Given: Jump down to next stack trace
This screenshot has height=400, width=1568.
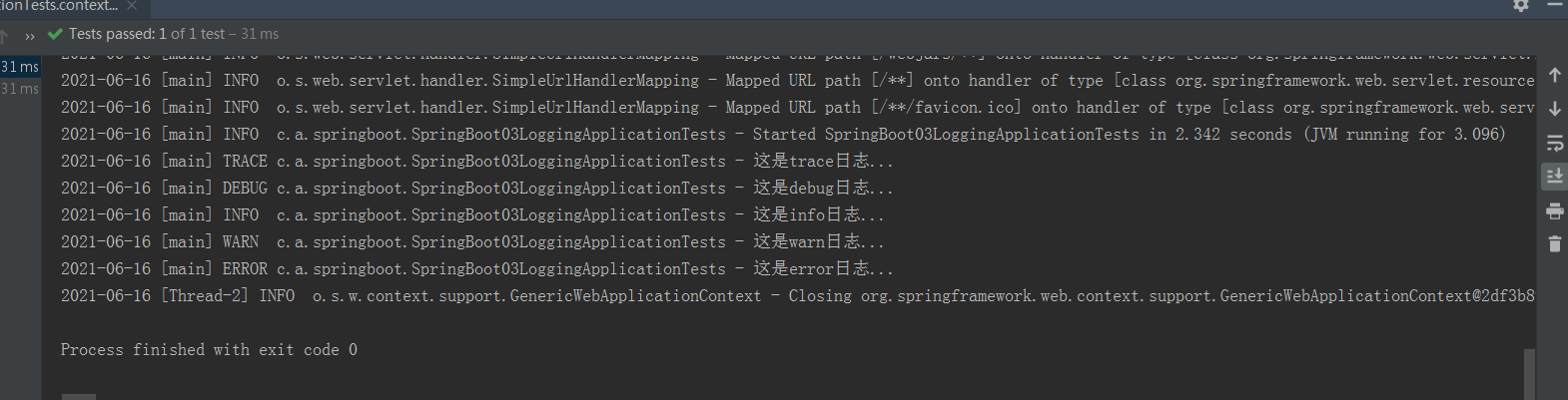Looking at the screenshot, I should pyautogui.click(x=1555, y=109).
